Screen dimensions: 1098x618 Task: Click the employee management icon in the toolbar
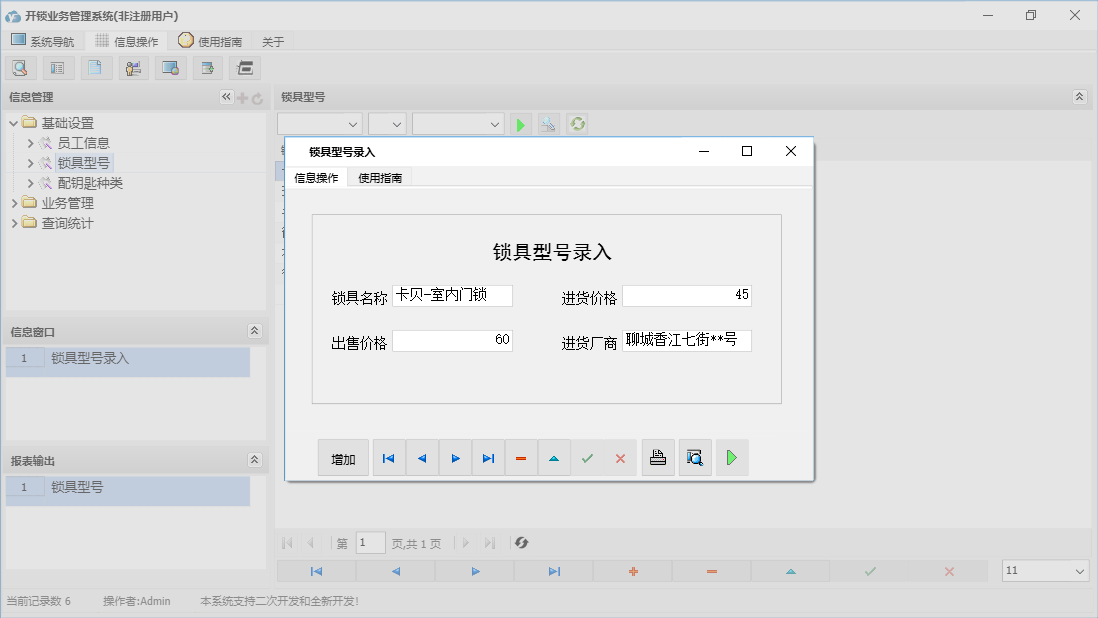click(x=133, y=67)
